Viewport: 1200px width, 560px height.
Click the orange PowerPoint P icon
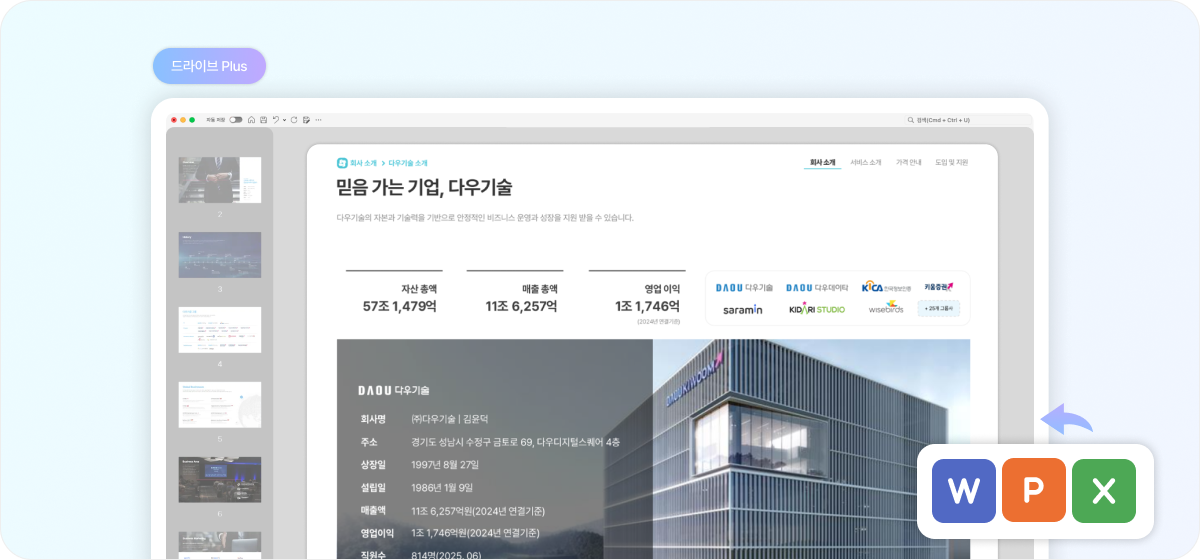click(1034, 491)
